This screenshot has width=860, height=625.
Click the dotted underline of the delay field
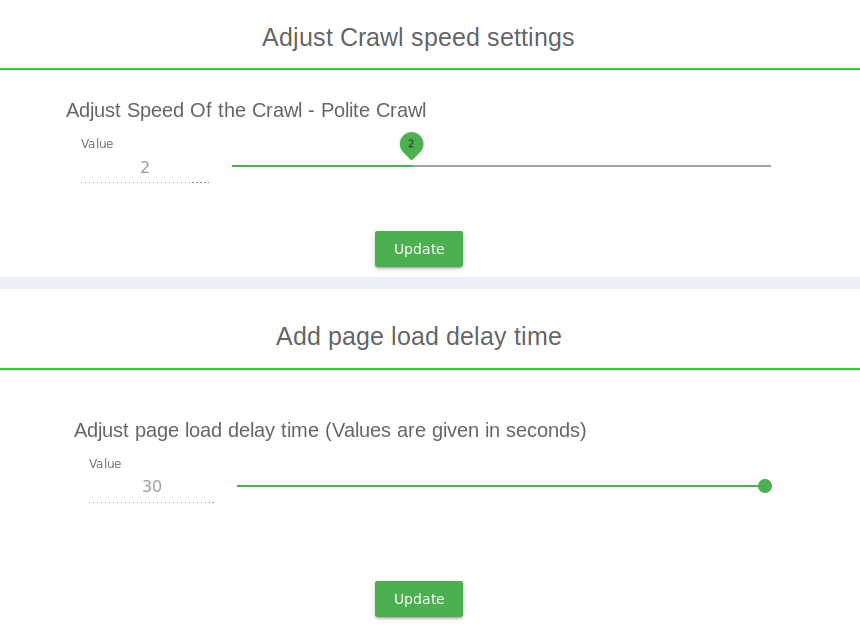coord(151,502)
